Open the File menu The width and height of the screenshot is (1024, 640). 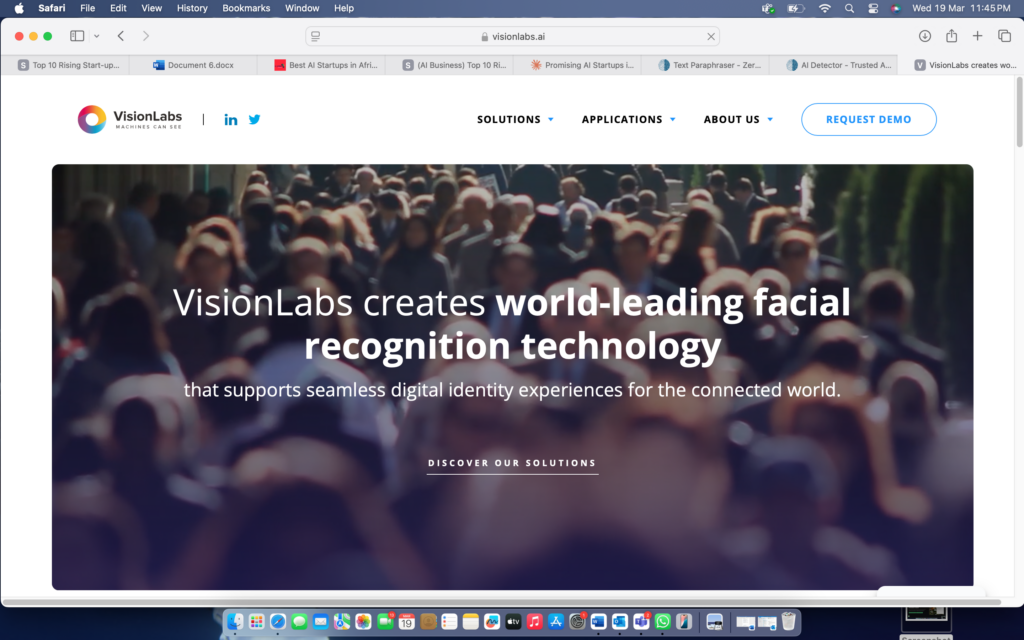tap(88, 8)
